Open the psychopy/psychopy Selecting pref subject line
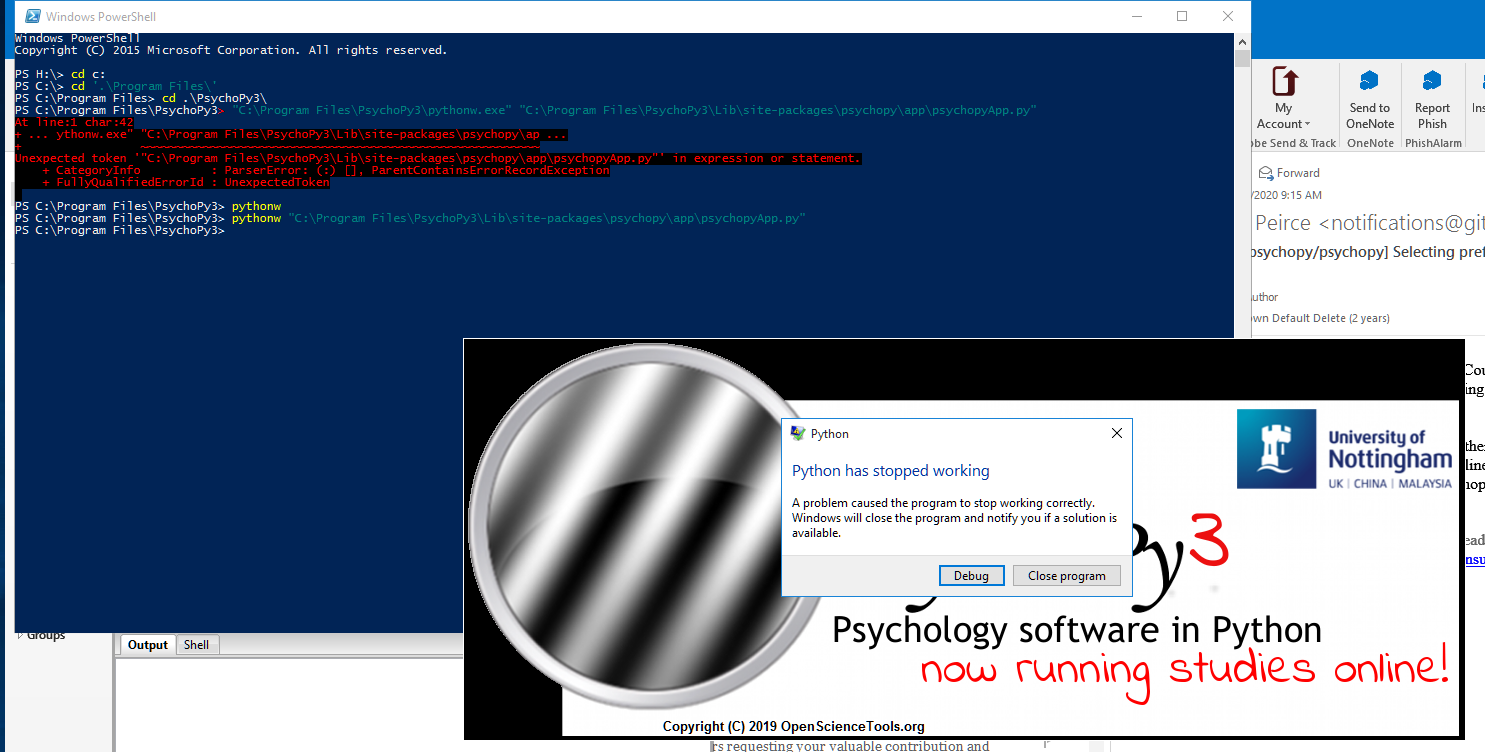The image size is (1485, 752). tap(1363, 252)
